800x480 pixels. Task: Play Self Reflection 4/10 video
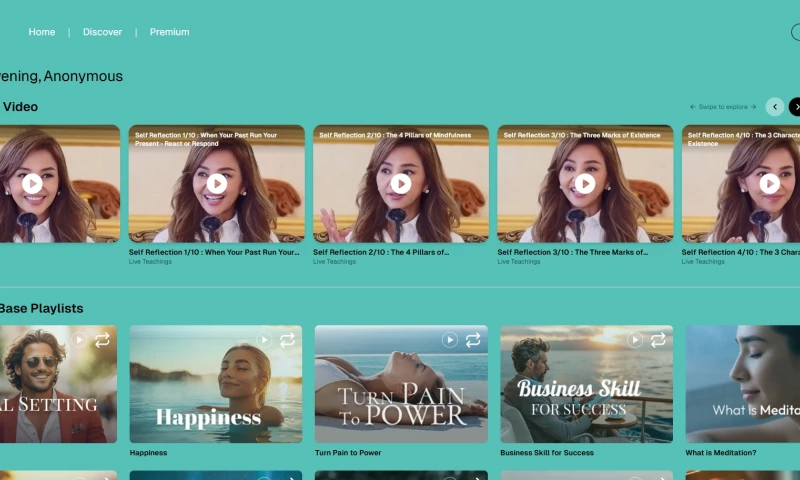tap(769, 184)
